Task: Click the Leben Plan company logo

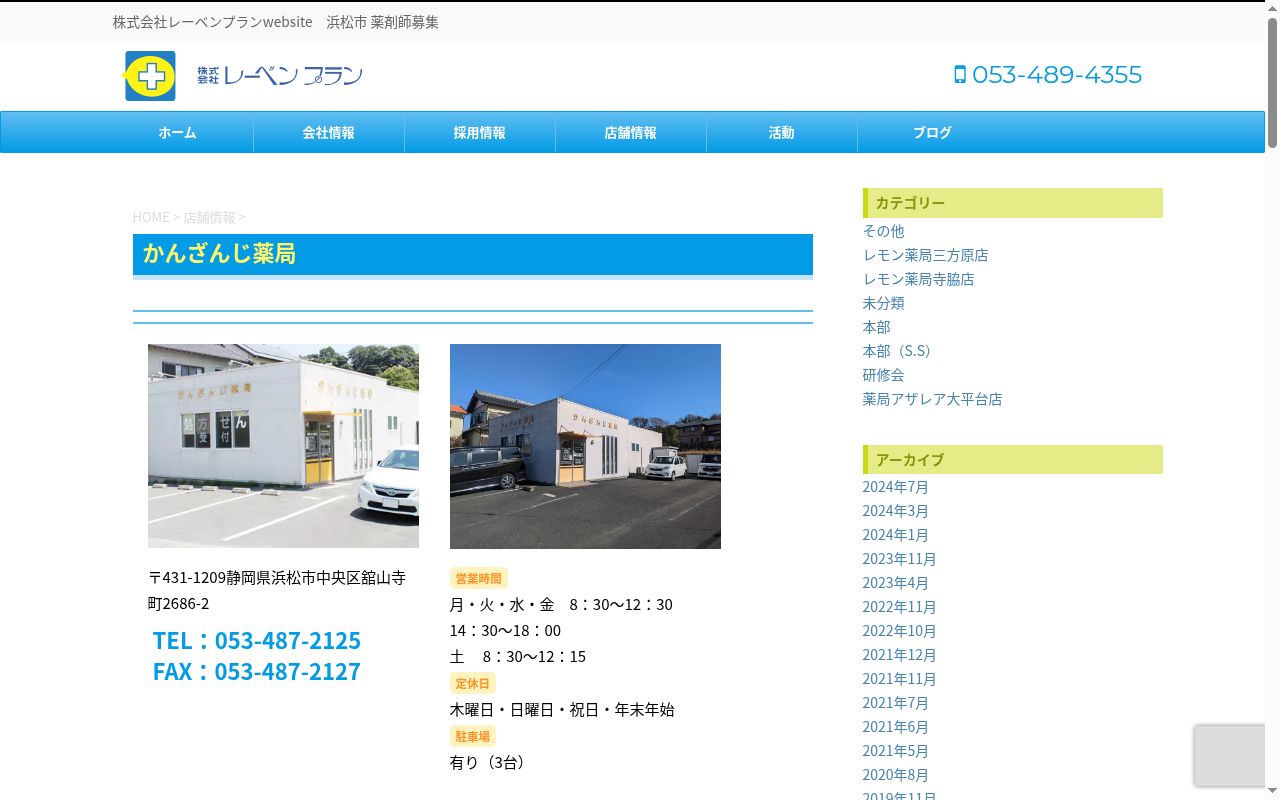Action: (x=243, y=76)
